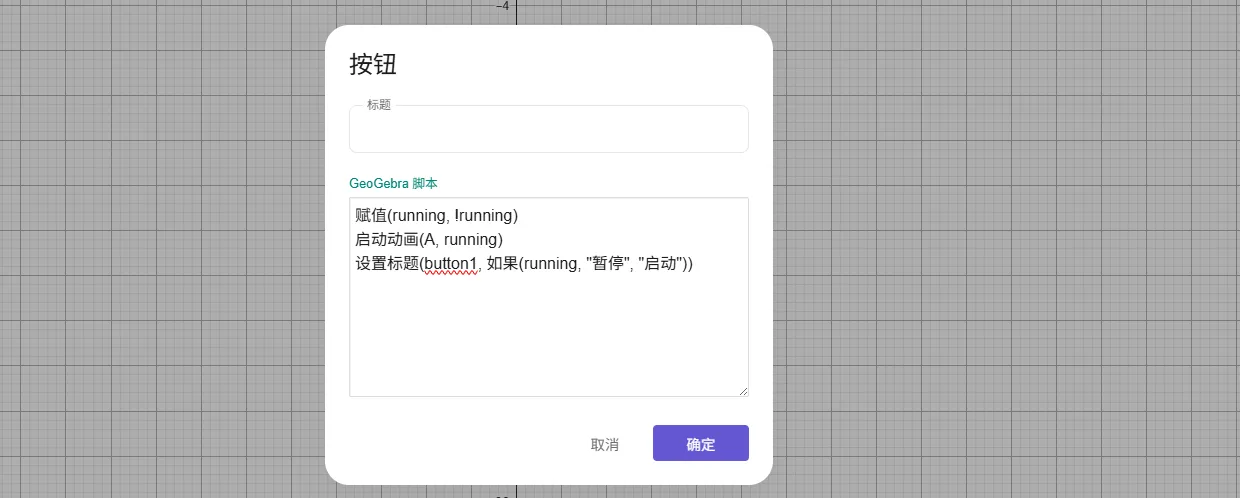Click the 设置标题 command in the third line
Screen dimensions: 1240x498
pyautogui.click(x=385, y=263)
